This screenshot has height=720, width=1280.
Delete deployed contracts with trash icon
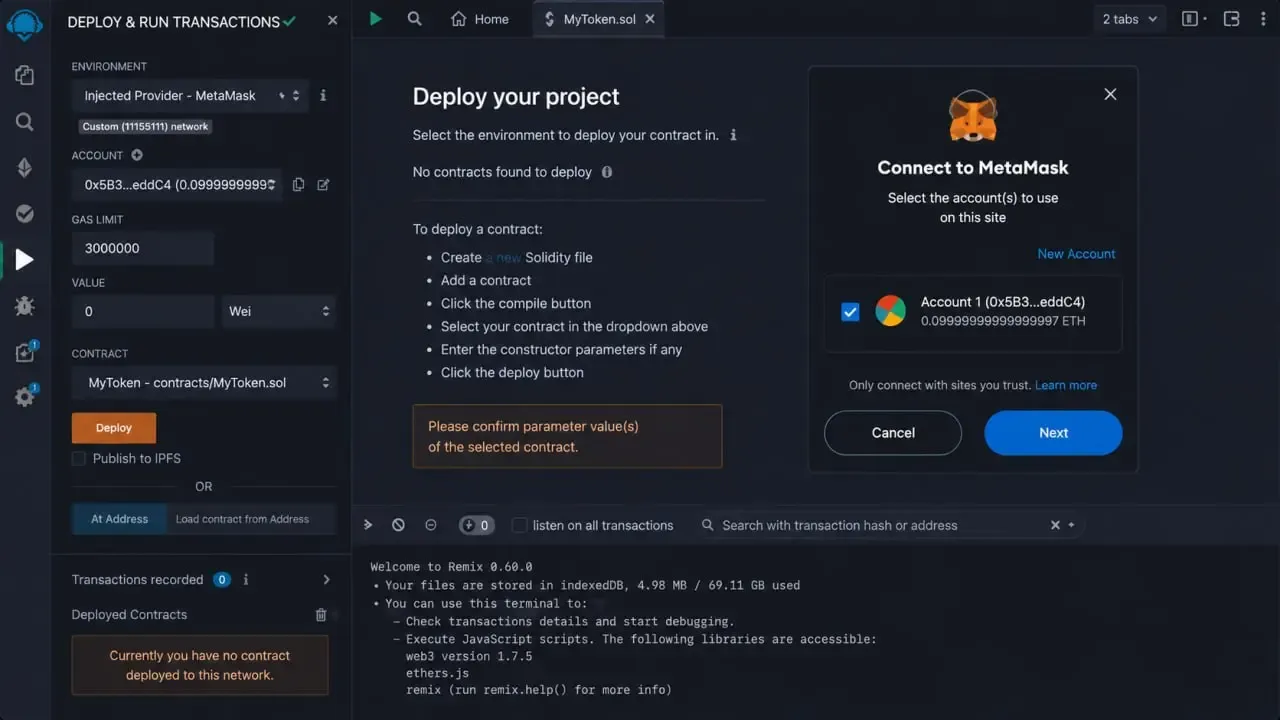pyautogui.click(x=321, y=615)
